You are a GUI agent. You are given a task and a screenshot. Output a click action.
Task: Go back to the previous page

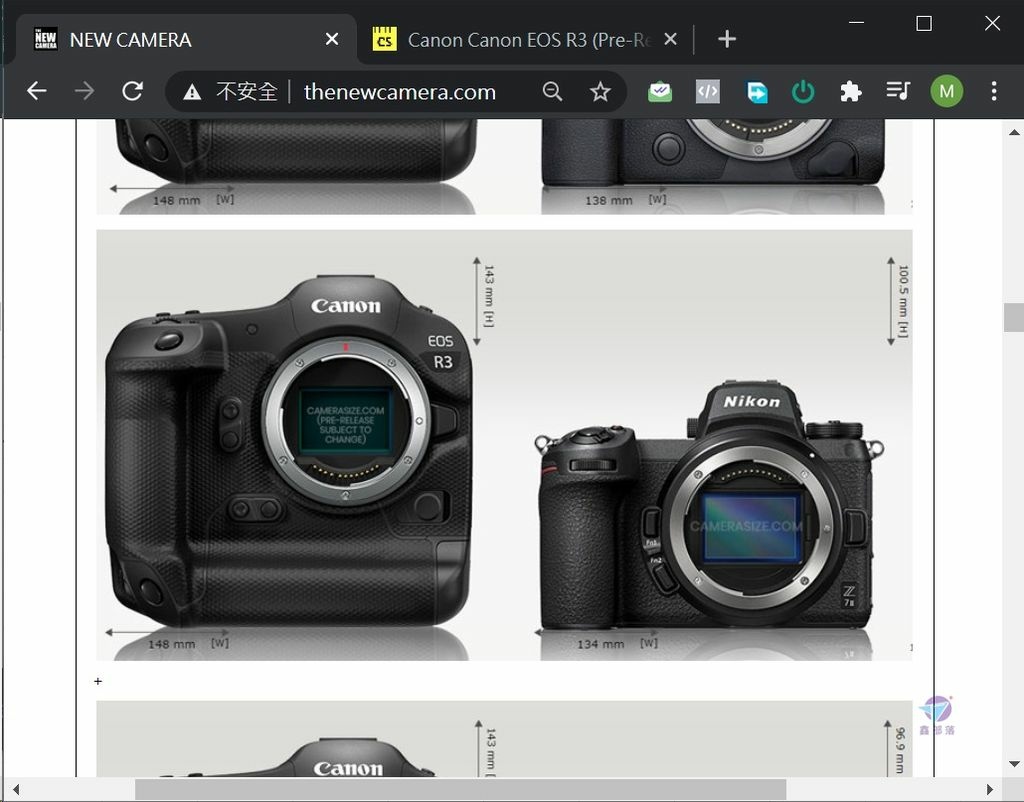point(37,91)
